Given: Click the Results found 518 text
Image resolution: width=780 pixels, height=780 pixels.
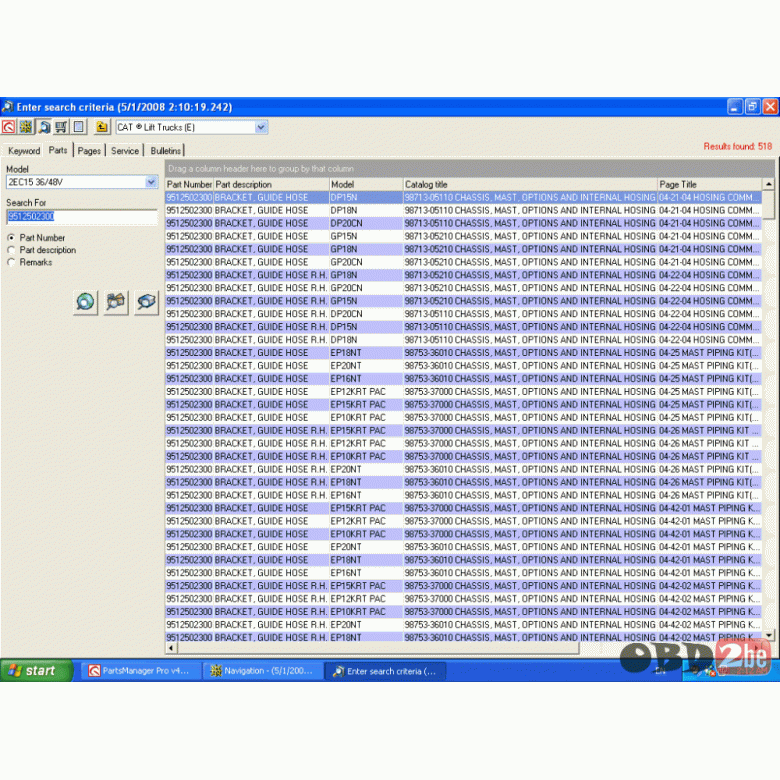Looking at the screenshot, I should (737, 146).
